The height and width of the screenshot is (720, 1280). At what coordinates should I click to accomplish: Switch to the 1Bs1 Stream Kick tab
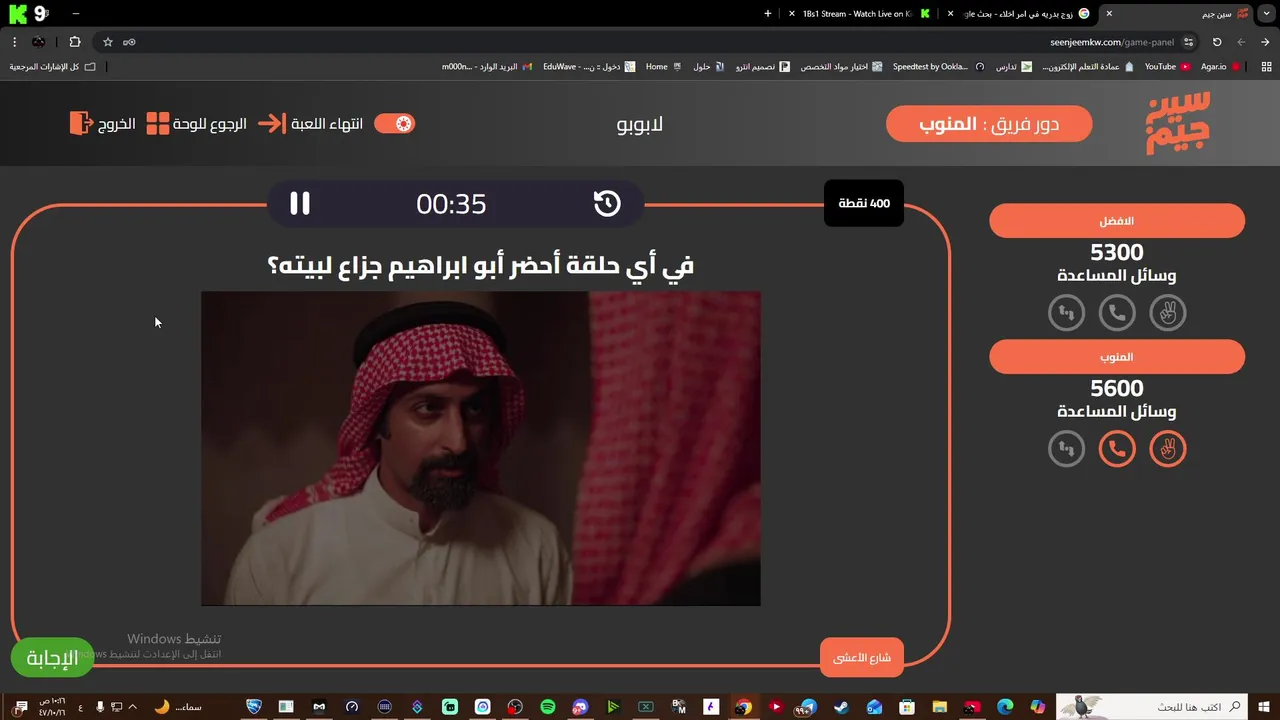[x=860, y=14]
